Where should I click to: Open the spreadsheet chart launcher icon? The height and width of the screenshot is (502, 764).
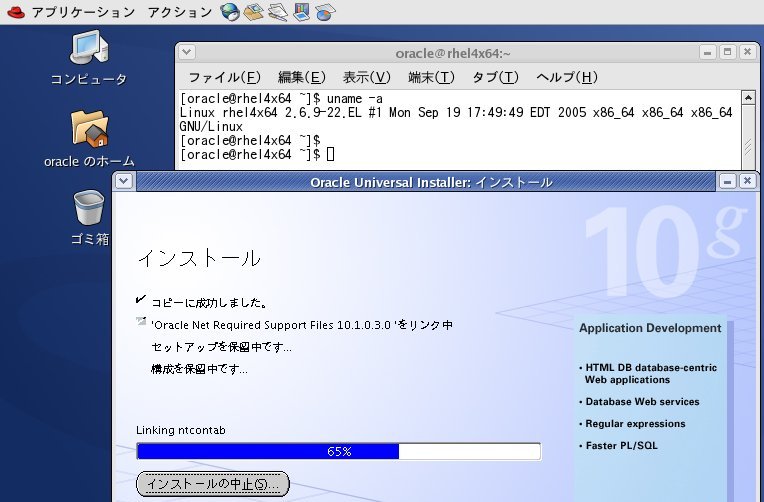coord(326,12)
